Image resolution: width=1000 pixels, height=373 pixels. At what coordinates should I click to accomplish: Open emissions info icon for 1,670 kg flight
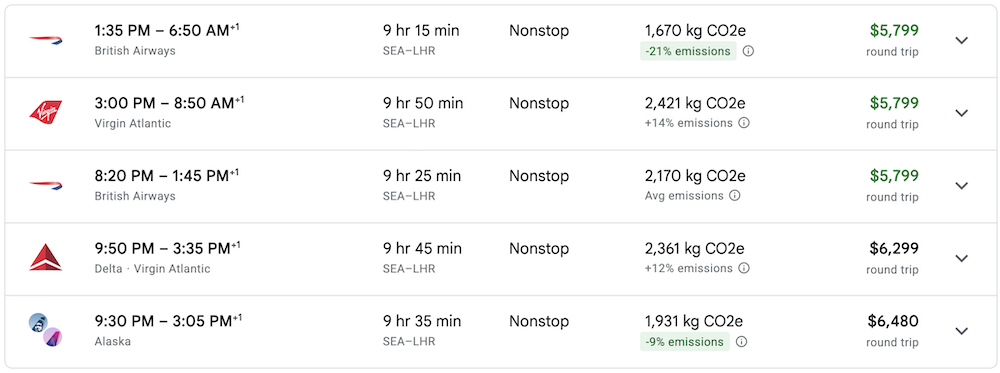click(x=749, y=51)
